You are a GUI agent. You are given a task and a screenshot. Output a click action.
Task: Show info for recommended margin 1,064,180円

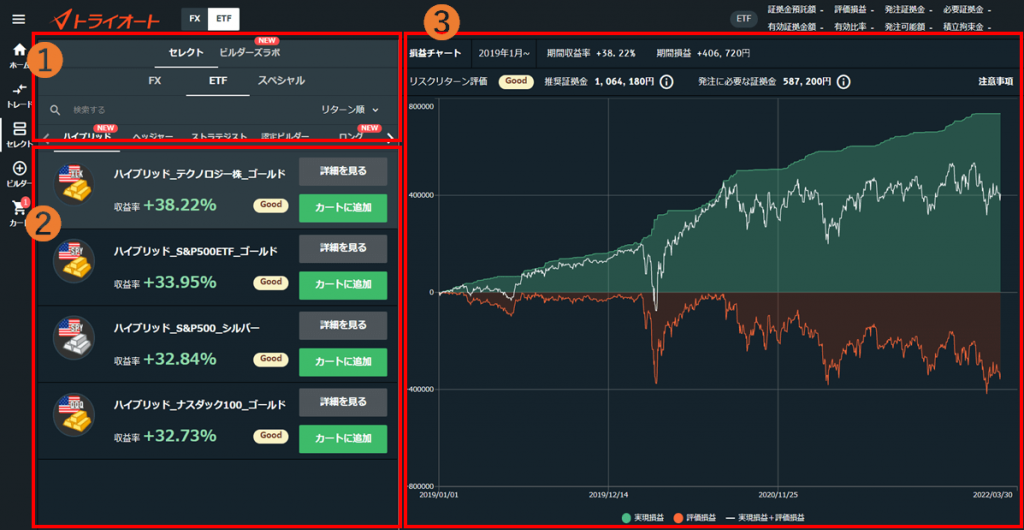666,82
